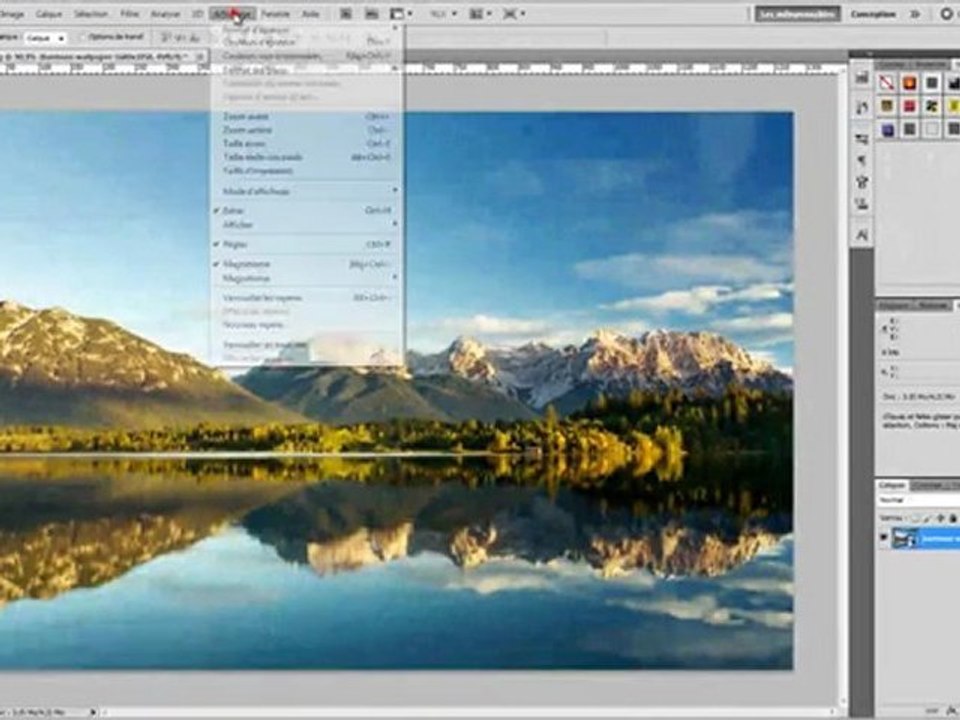Open the 'Calque' auto-select dropdown in options bar

(x=46, y=38)
